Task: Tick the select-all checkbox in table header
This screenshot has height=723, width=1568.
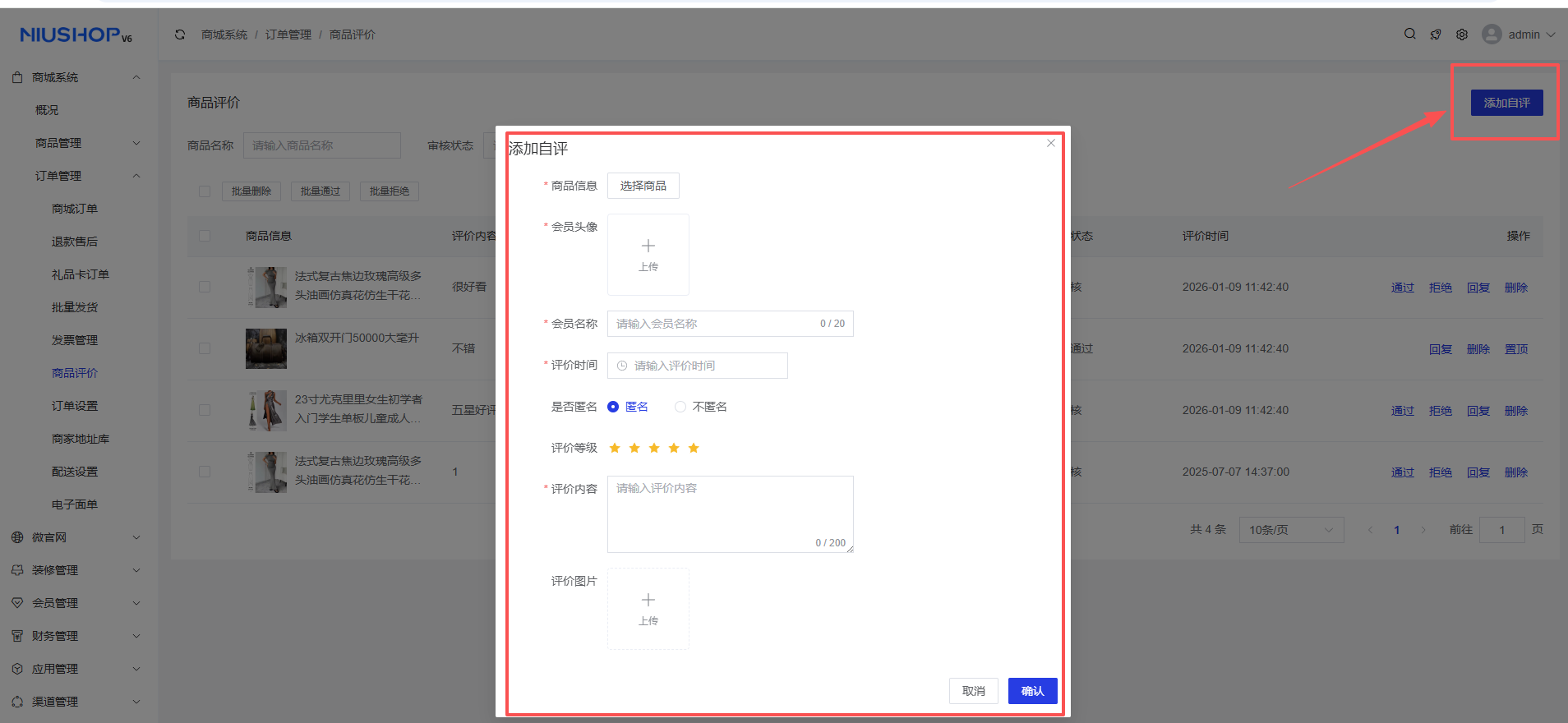Action: (x=205, y=236)
